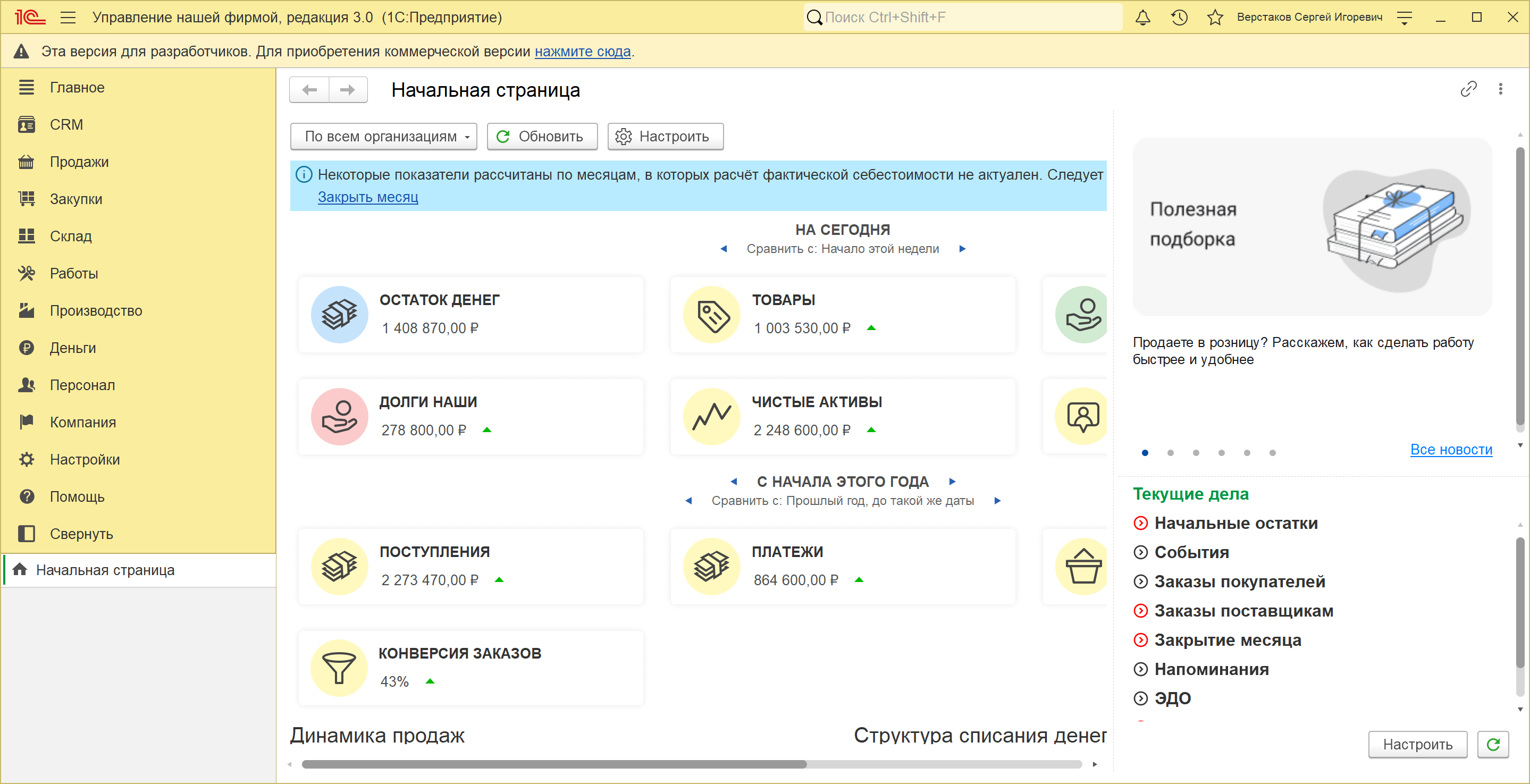Image resolution: width=1530 pixels, height=784 pixels.
Task: Next period arrow beside С НАЧАЛА ЭТОГО ГОДА
Action: pos(952,482)
